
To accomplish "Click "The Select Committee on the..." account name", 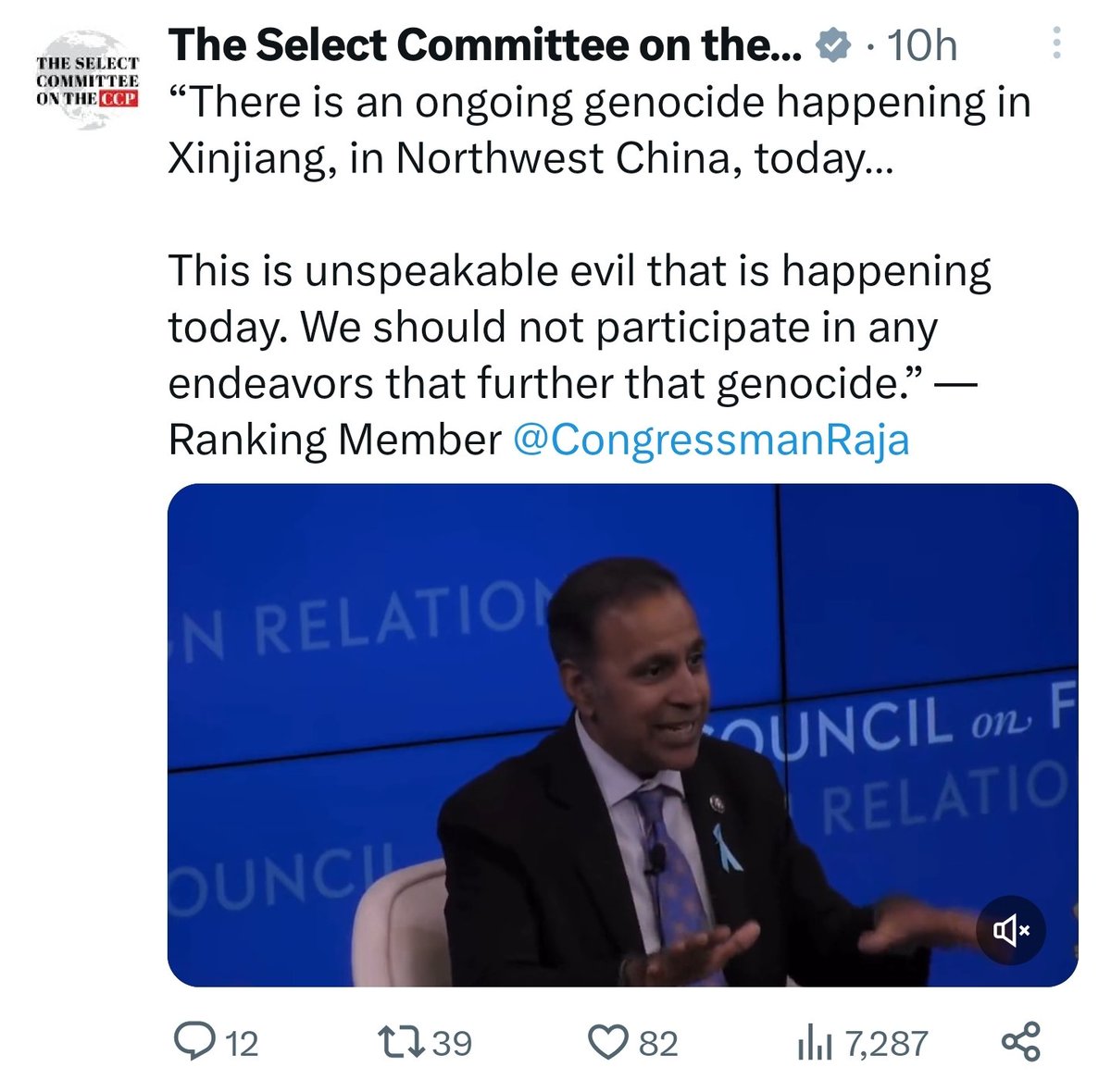I will [x=485, y=45].
